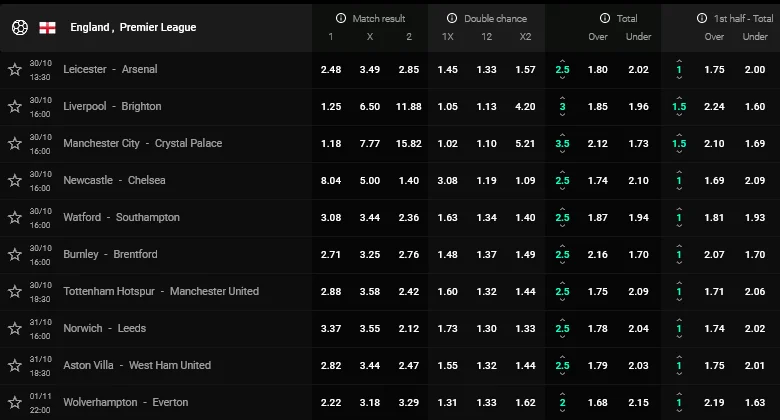Pick Chelsea win odds 1.40
Screen dimensions: 780x420
[x=408, y=180]
